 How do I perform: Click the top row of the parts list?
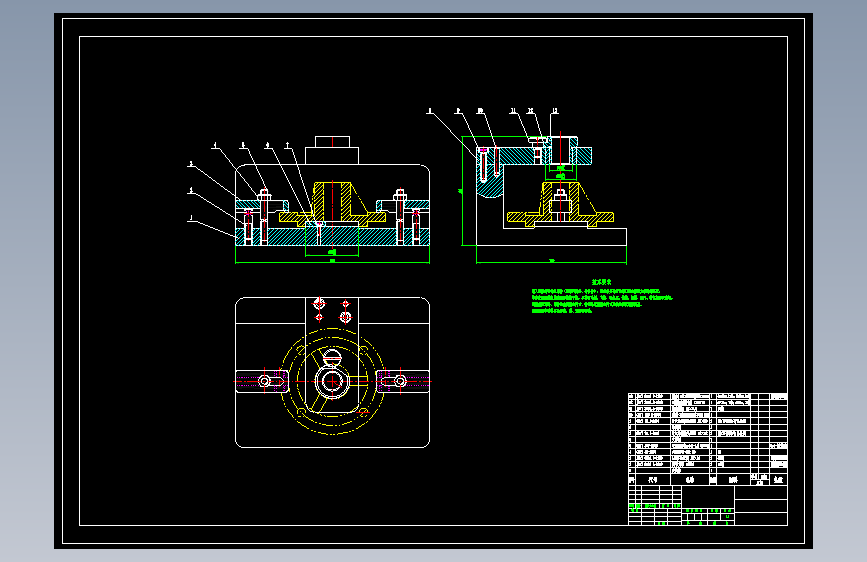pos(708,397)
